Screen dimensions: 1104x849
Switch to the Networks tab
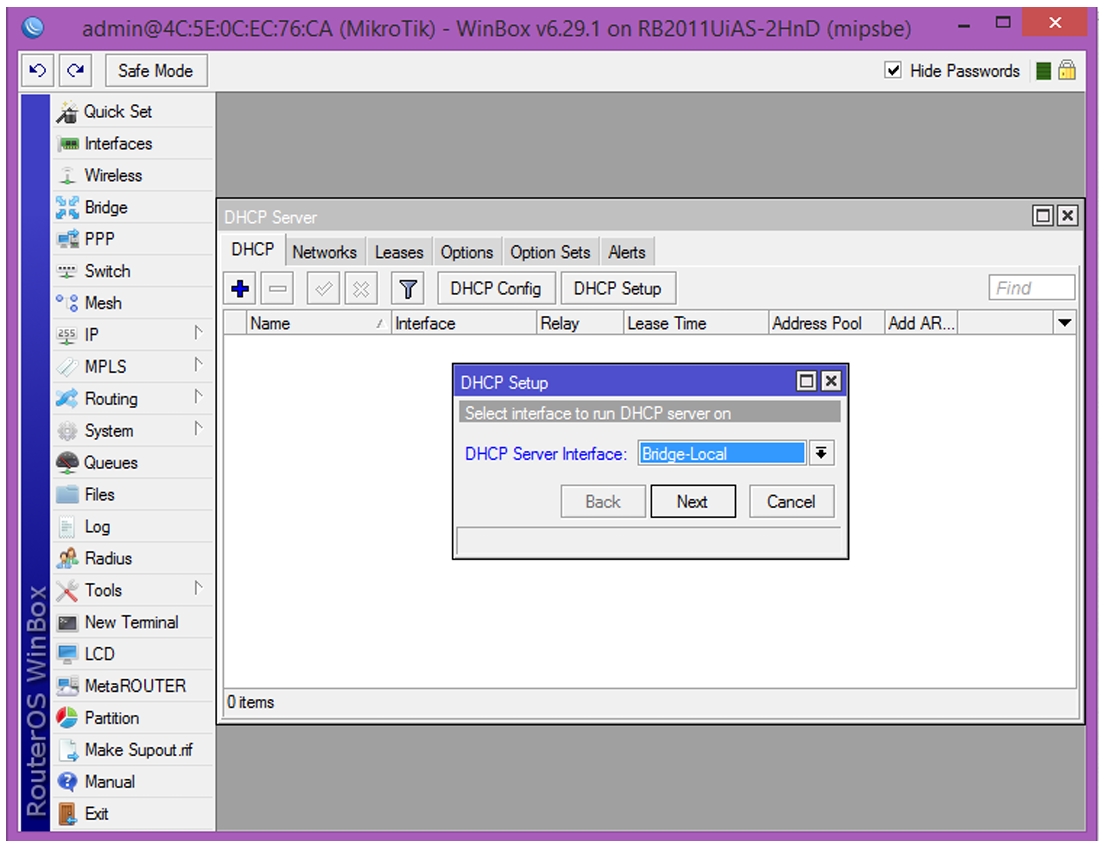point(325,252)
